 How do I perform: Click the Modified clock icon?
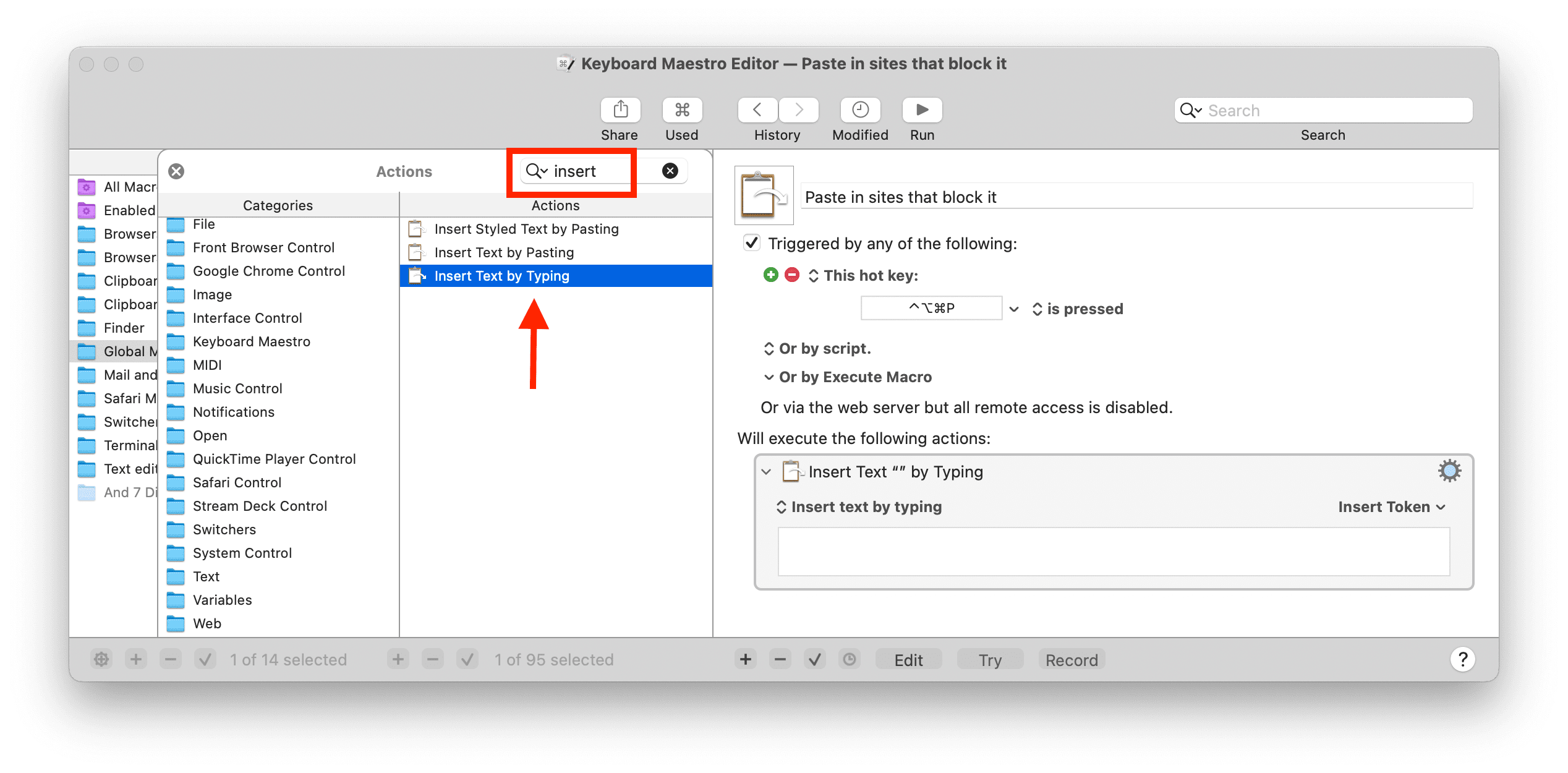pos(860,110)
